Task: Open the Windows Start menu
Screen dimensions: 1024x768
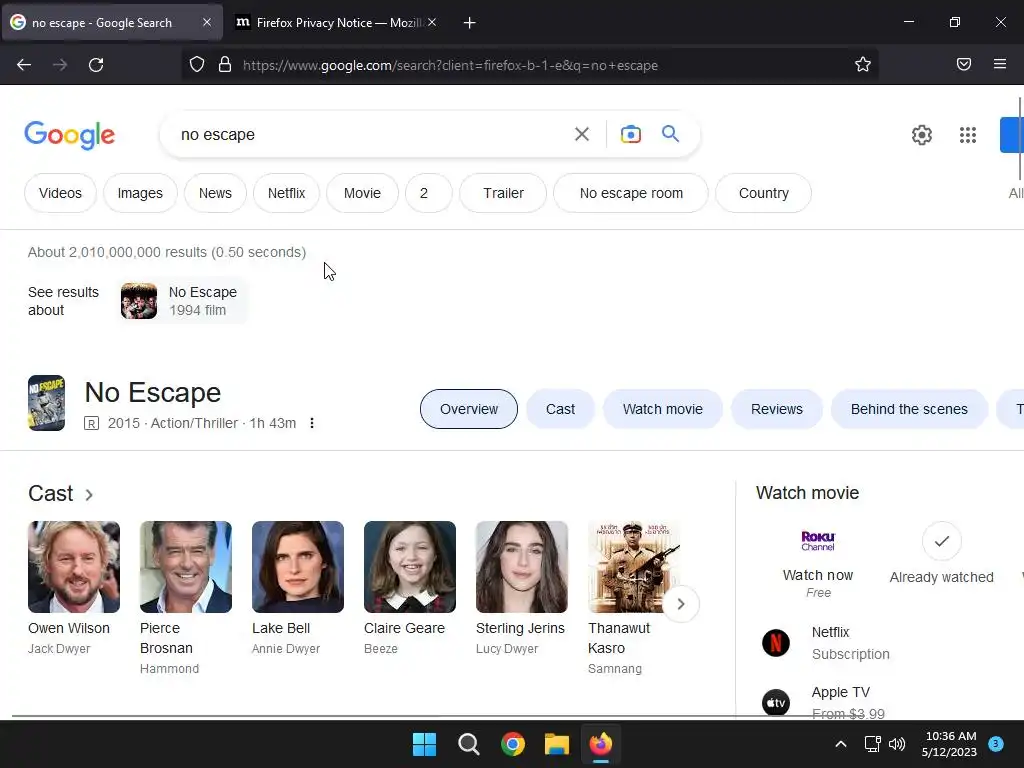Action: [x=424, y=744]
